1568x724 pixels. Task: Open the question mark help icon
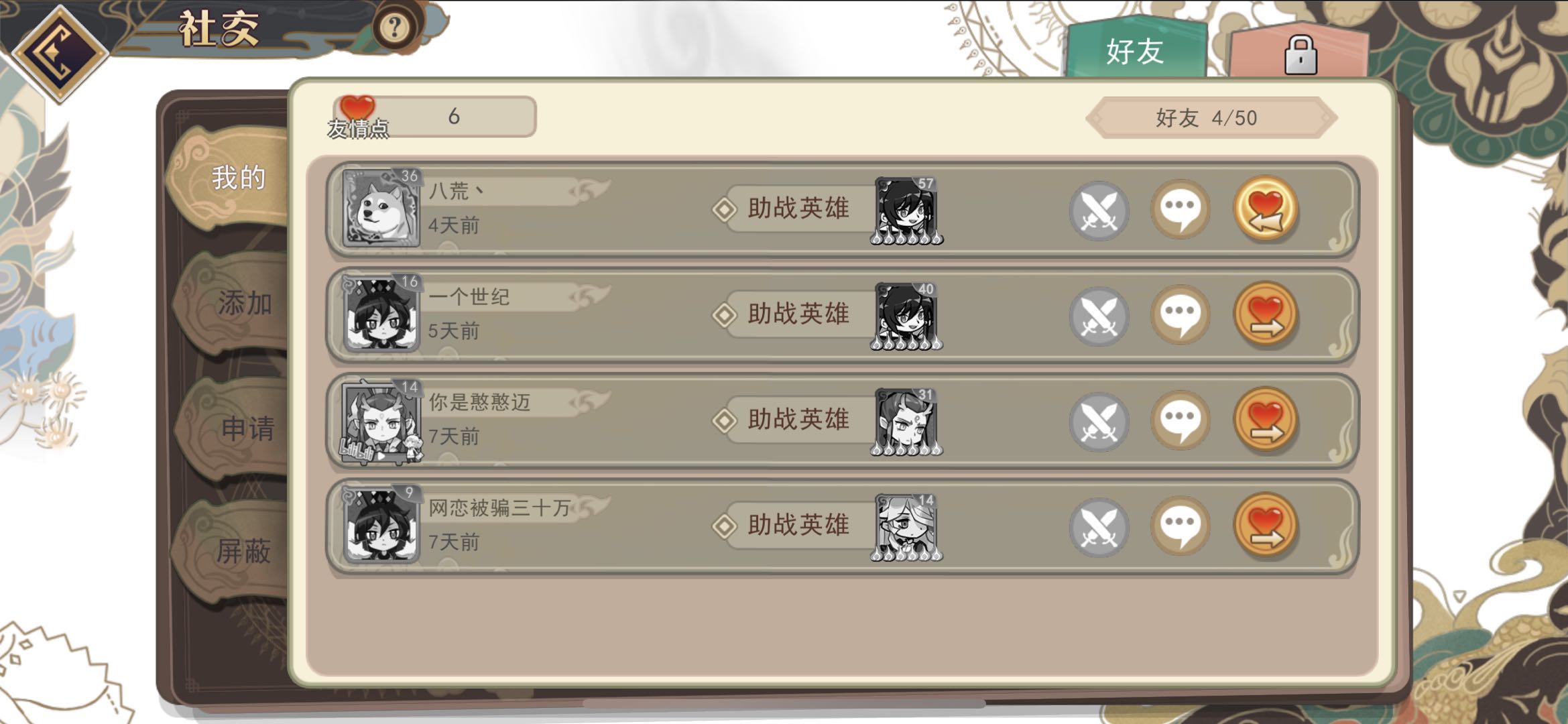[394, 27]
